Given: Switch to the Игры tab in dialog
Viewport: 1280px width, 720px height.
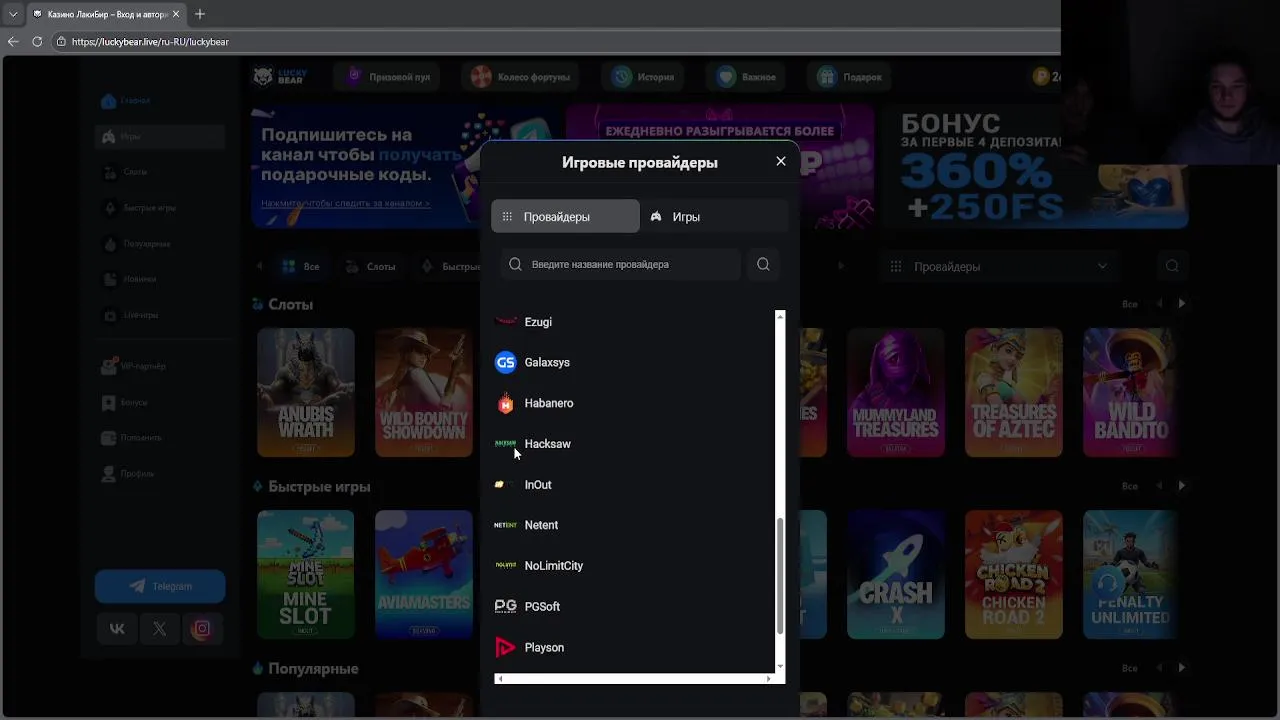Looking at the screenshot, I should (714, 216).
